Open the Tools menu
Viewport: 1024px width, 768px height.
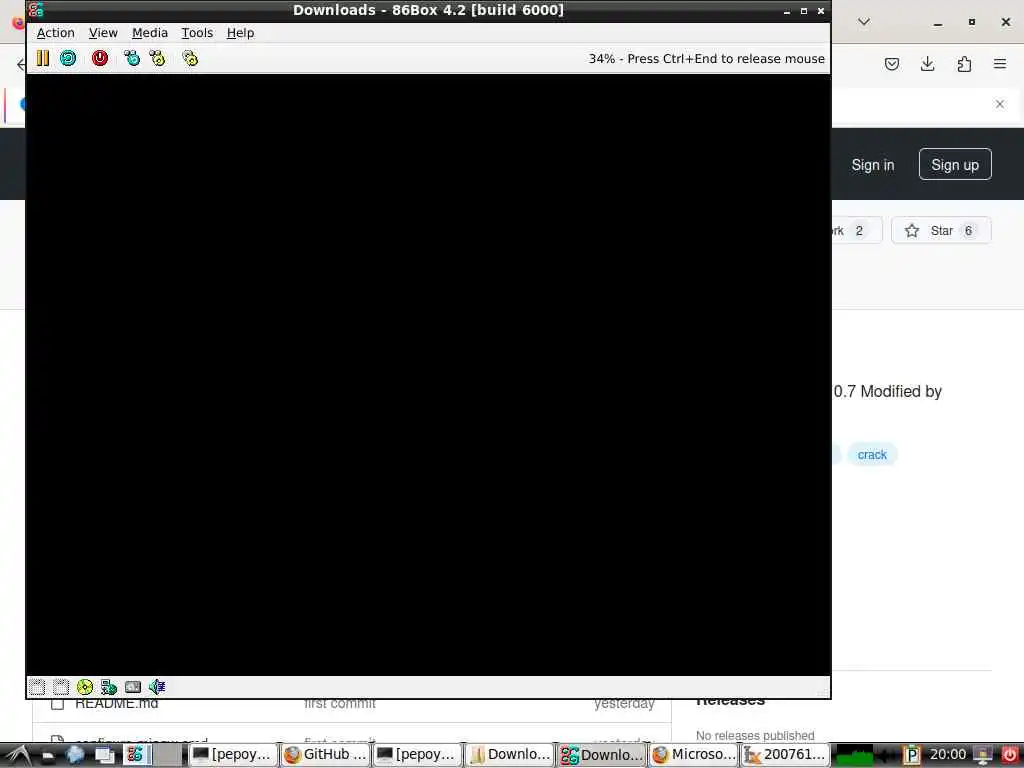click(197, 33)
